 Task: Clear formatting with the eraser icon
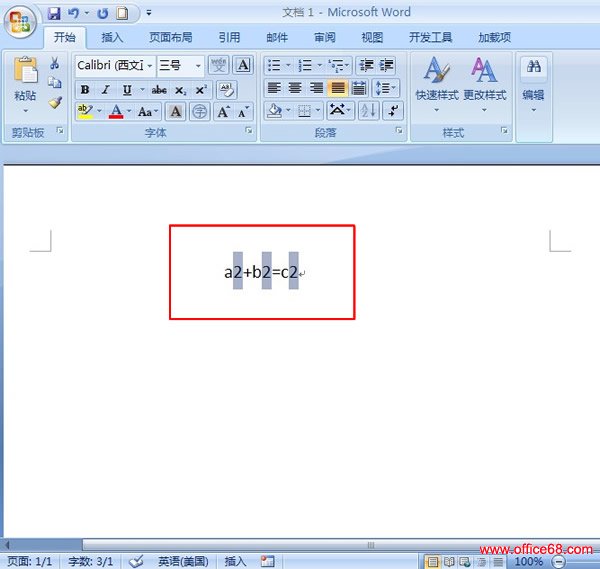pyautogui.click(x=227, y=90)
